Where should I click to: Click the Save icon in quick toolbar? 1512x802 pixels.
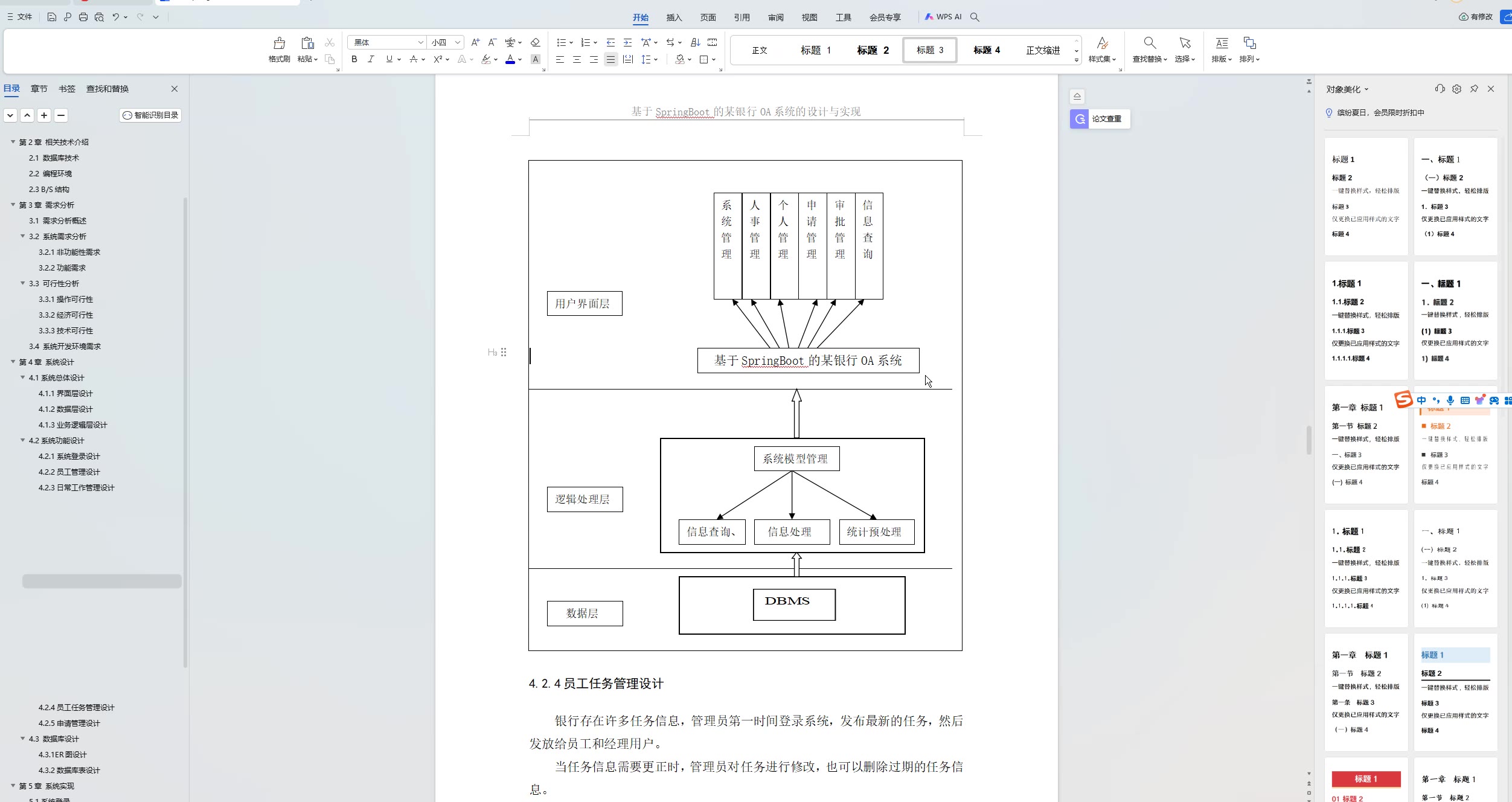point(51,17)
